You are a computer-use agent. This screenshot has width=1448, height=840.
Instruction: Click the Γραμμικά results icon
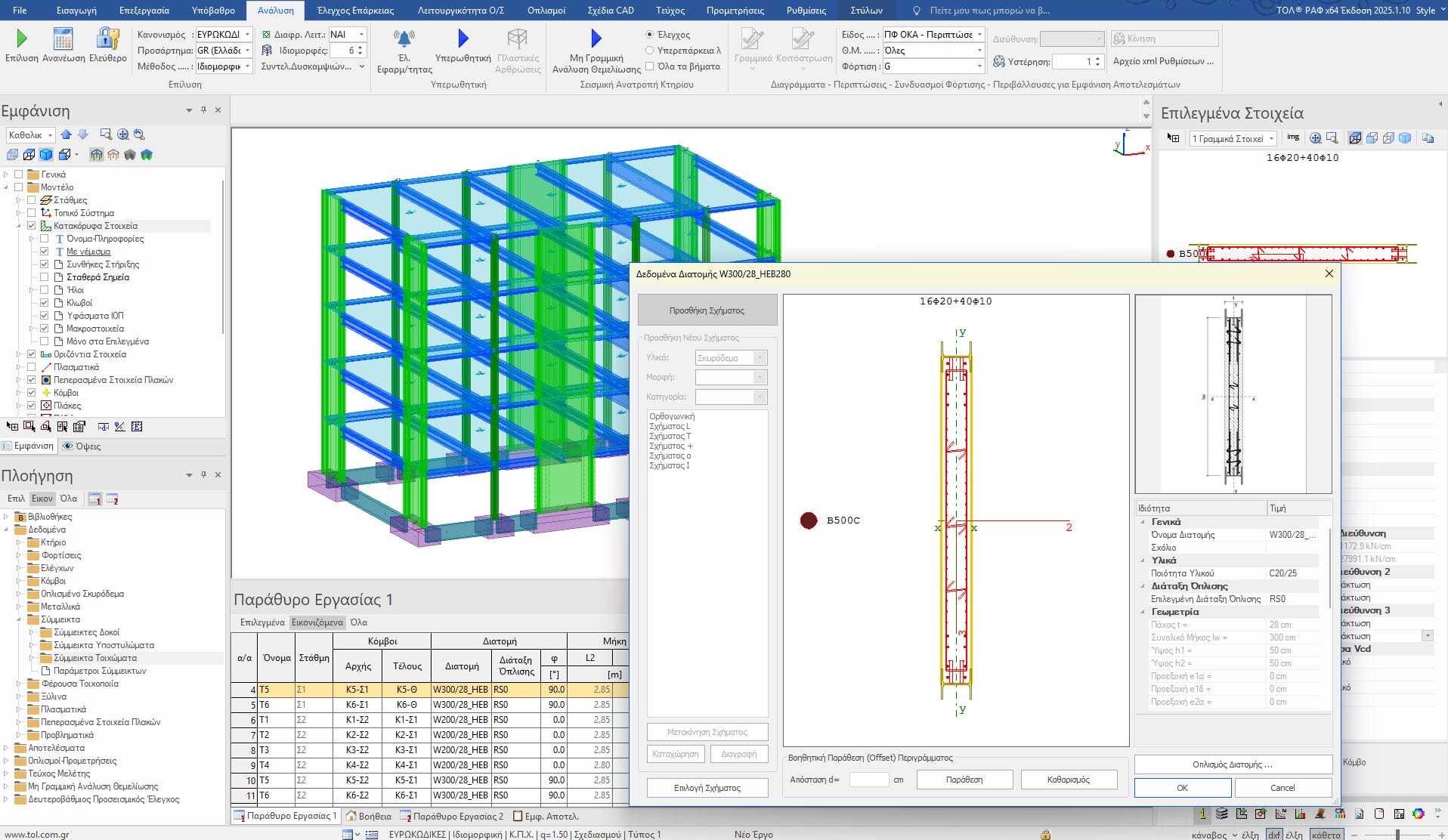[x=751, y=39]
